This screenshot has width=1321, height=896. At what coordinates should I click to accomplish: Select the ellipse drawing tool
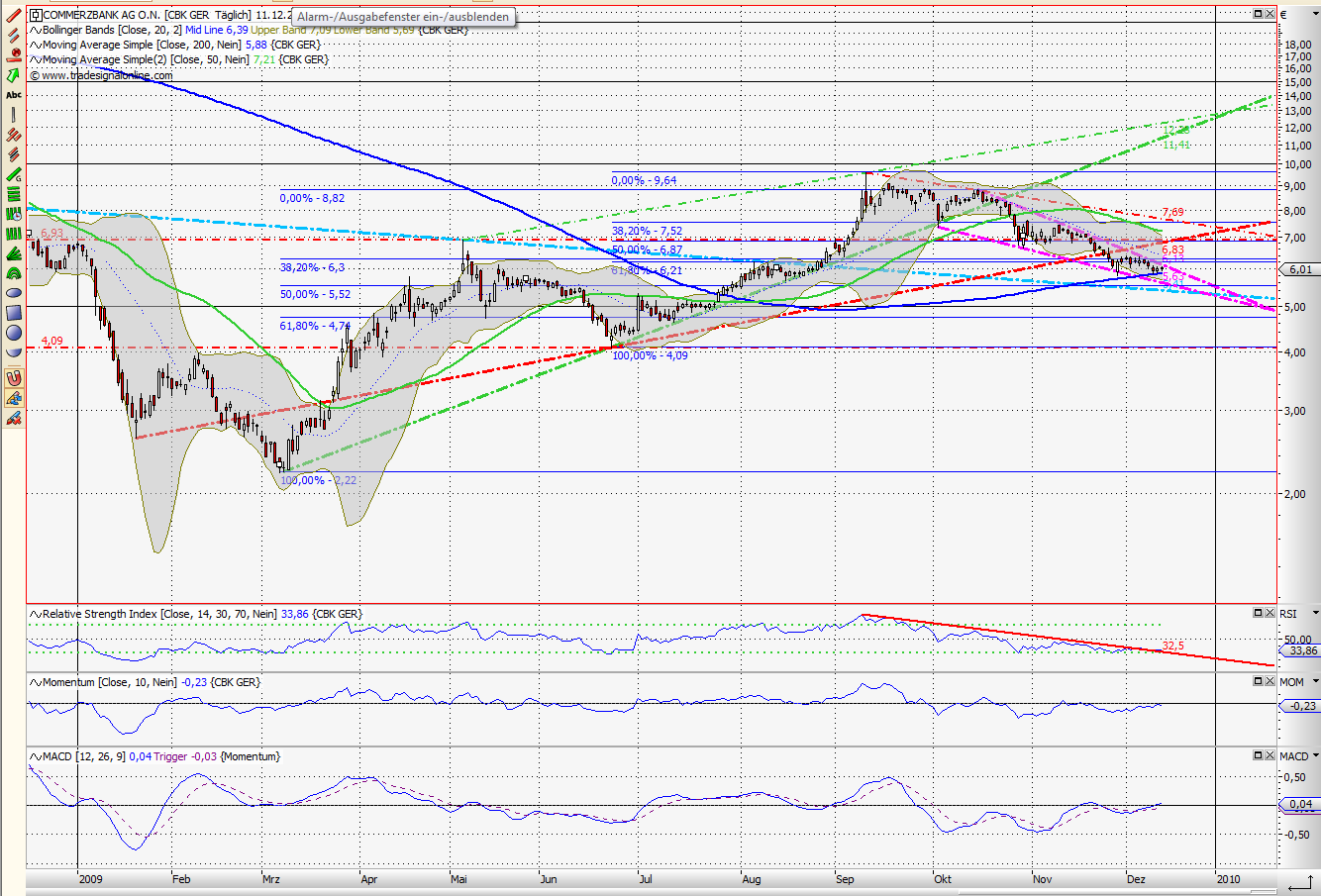point(14,292)
